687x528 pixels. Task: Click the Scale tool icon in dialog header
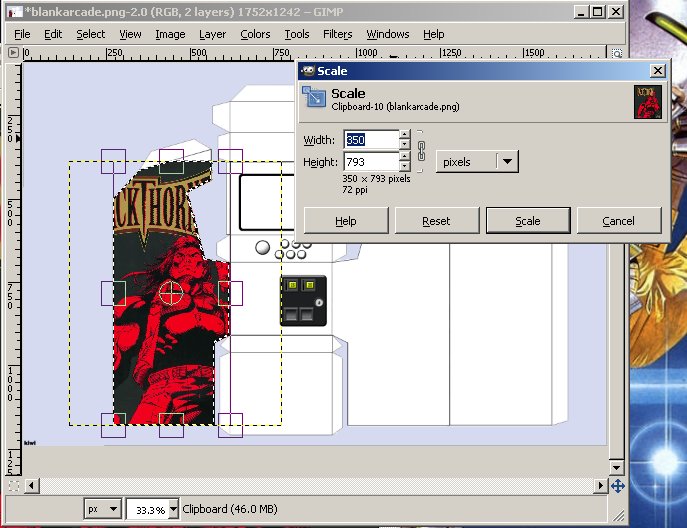314,97
